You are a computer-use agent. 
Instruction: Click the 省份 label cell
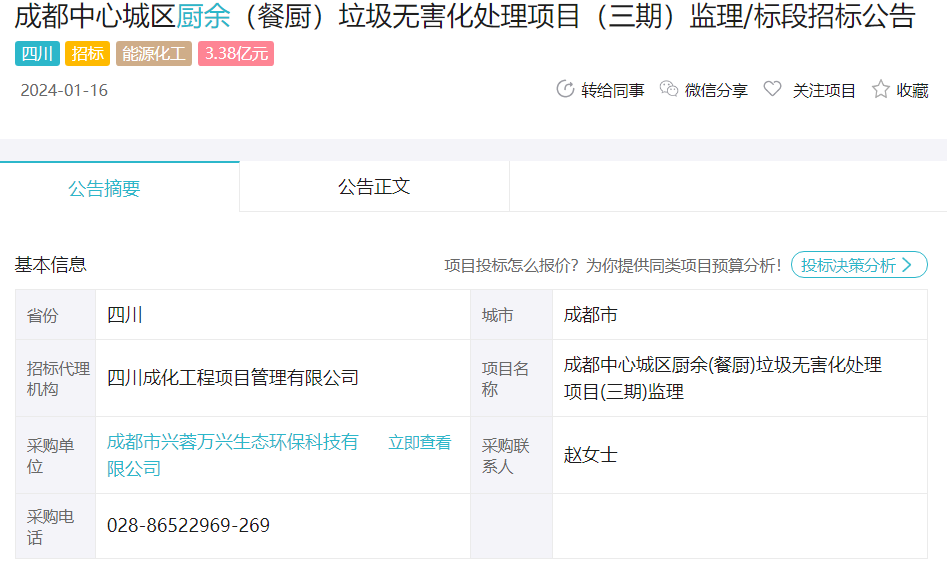click(x=56, y=315)
